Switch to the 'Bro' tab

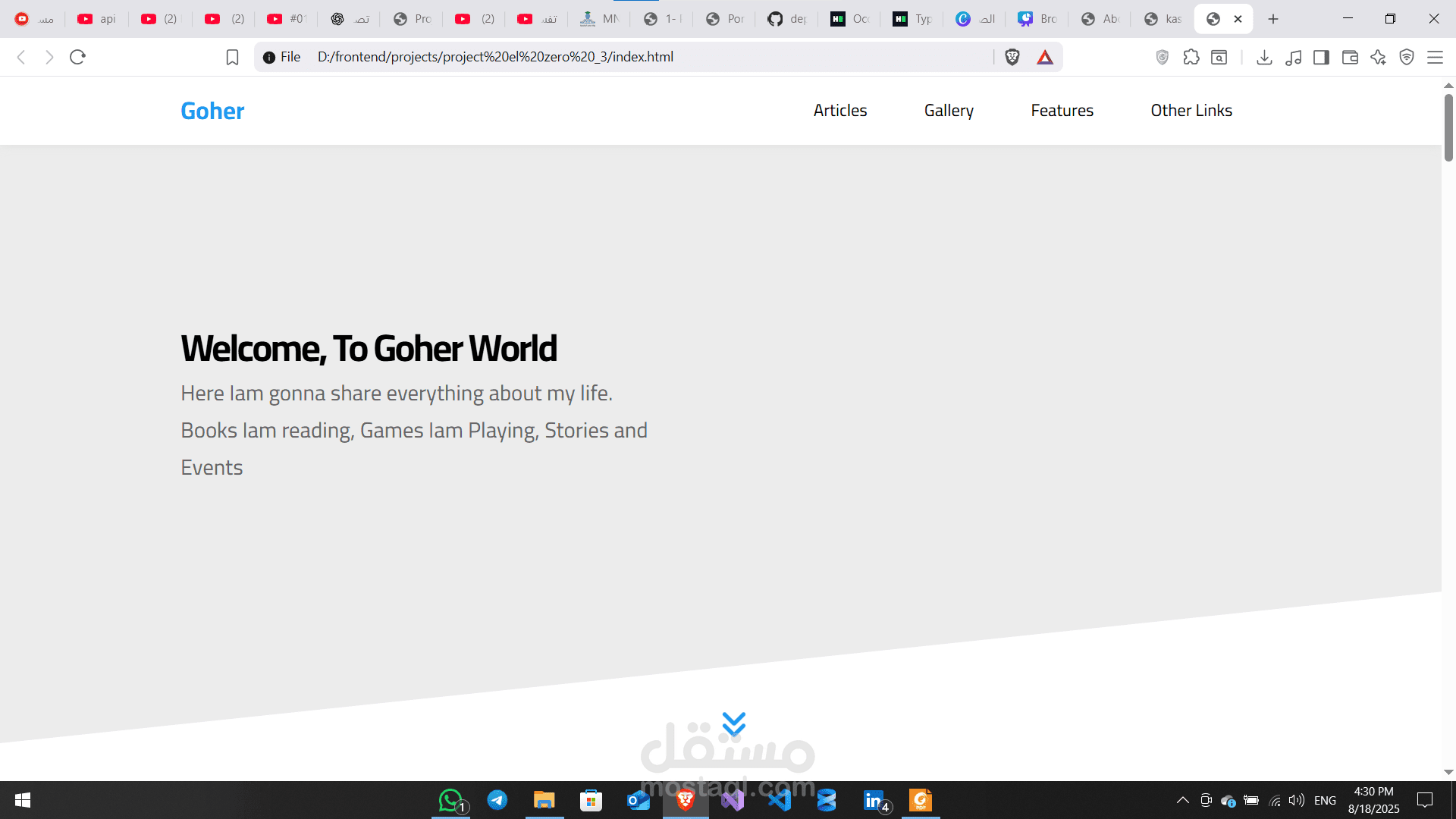[x=1037, y=19]
